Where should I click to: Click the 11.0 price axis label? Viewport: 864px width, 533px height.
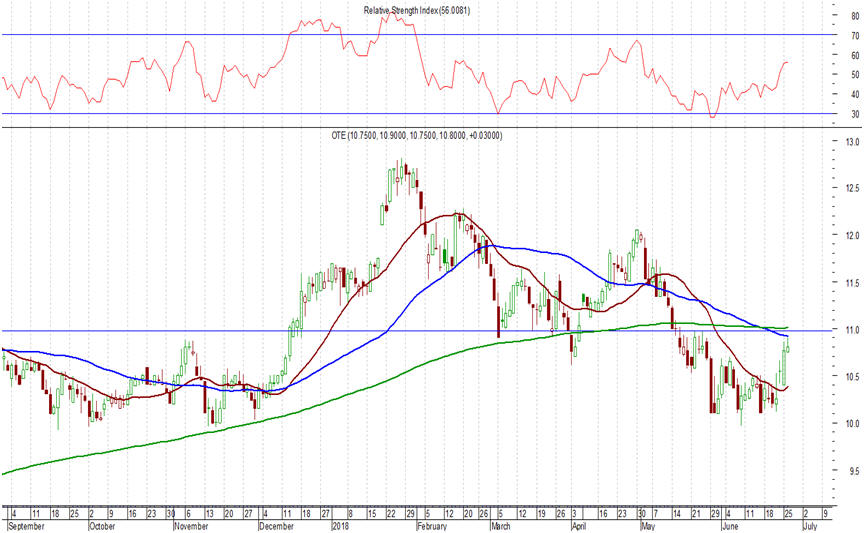852,330
